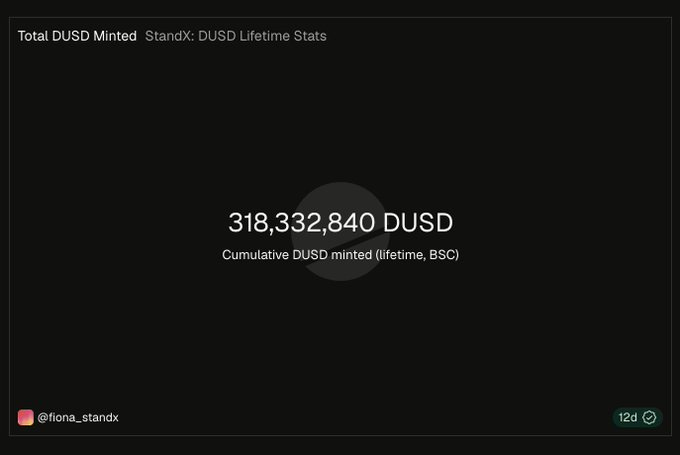Click the DUSD unit label after number
Viewport: 680px width, 455px height.
pos(418,223)
